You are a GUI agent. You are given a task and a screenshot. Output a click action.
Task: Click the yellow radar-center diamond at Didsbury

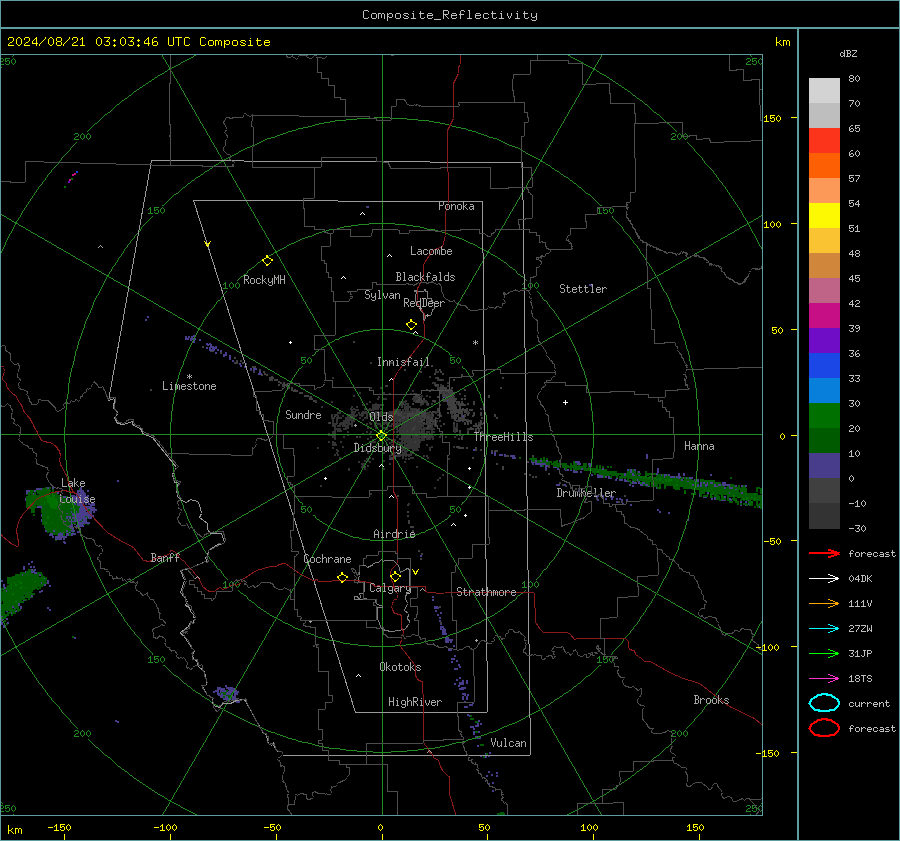click(381, 436)
